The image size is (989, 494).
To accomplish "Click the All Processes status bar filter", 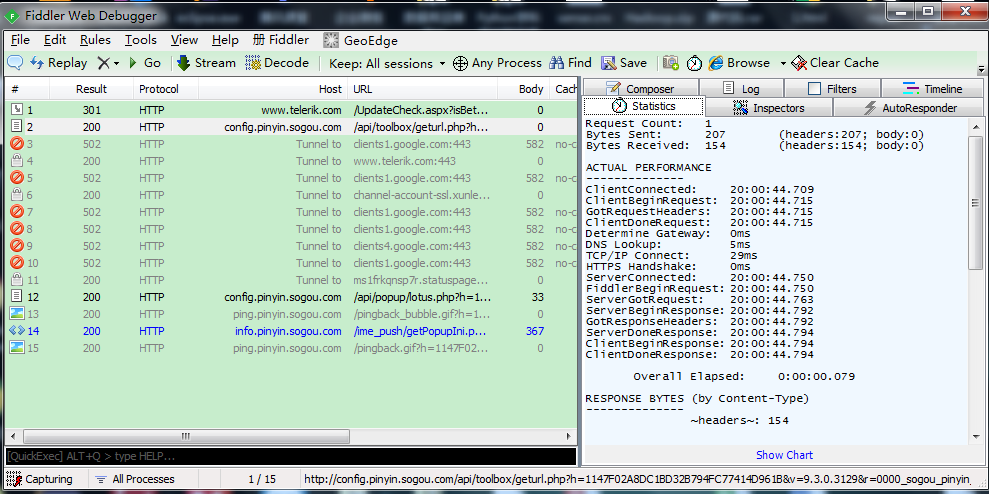I will pos(135,479).
